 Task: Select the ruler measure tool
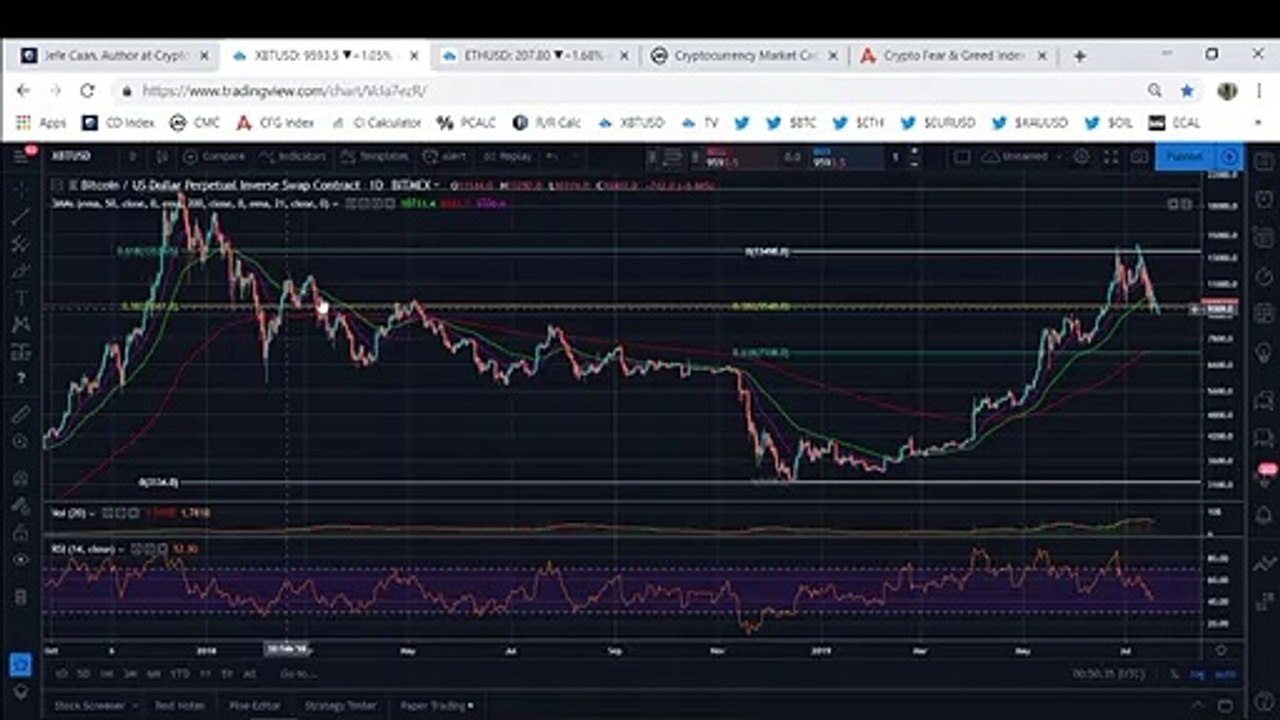coord(21,414)
